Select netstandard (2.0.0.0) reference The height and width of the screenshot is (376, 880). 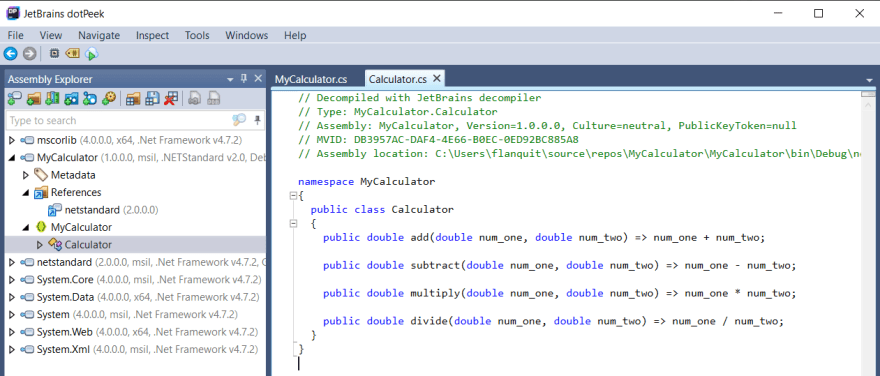point(103,210)
